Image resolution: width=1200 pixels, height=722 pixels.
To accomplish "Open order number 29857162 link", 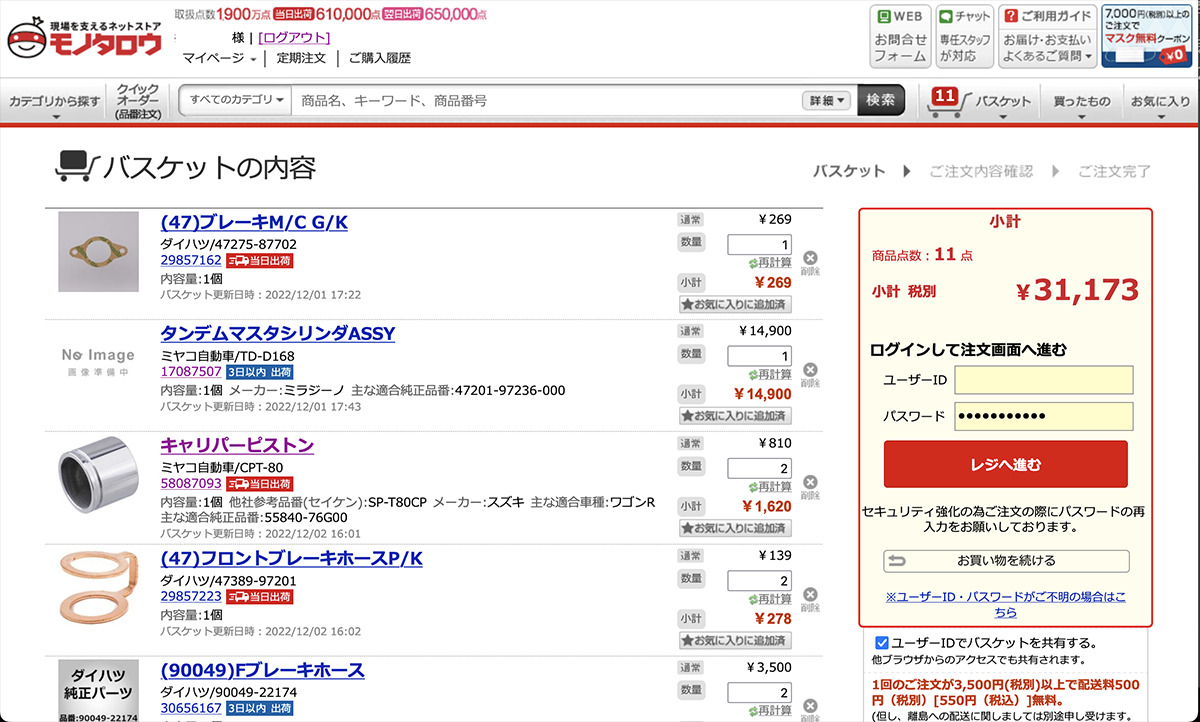I will coord(191,260).
